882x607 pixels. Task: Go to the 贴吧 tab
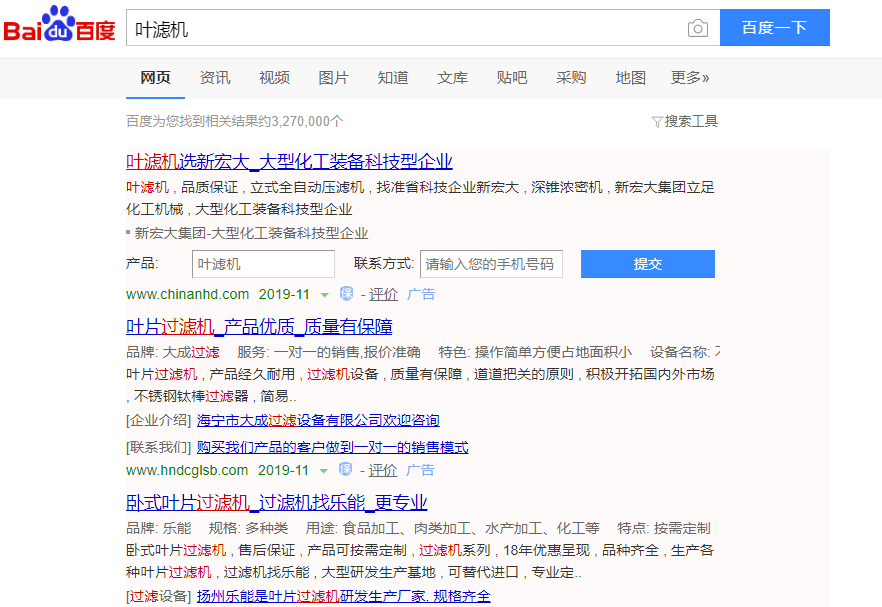click(x=512, y=78)
